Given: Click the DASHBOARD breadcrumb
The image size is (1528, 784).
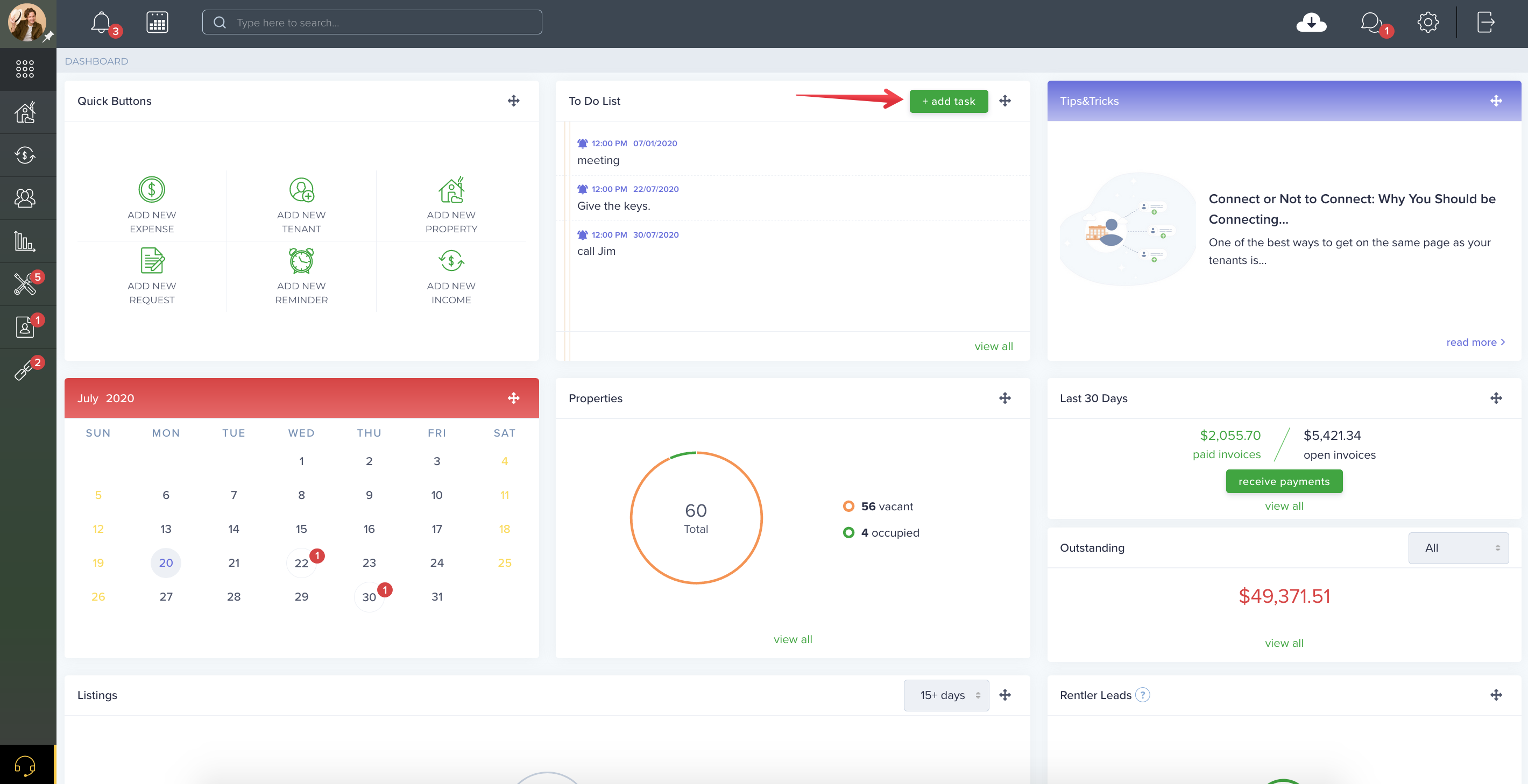Looking at the screenshot, I should coord(96,61).
